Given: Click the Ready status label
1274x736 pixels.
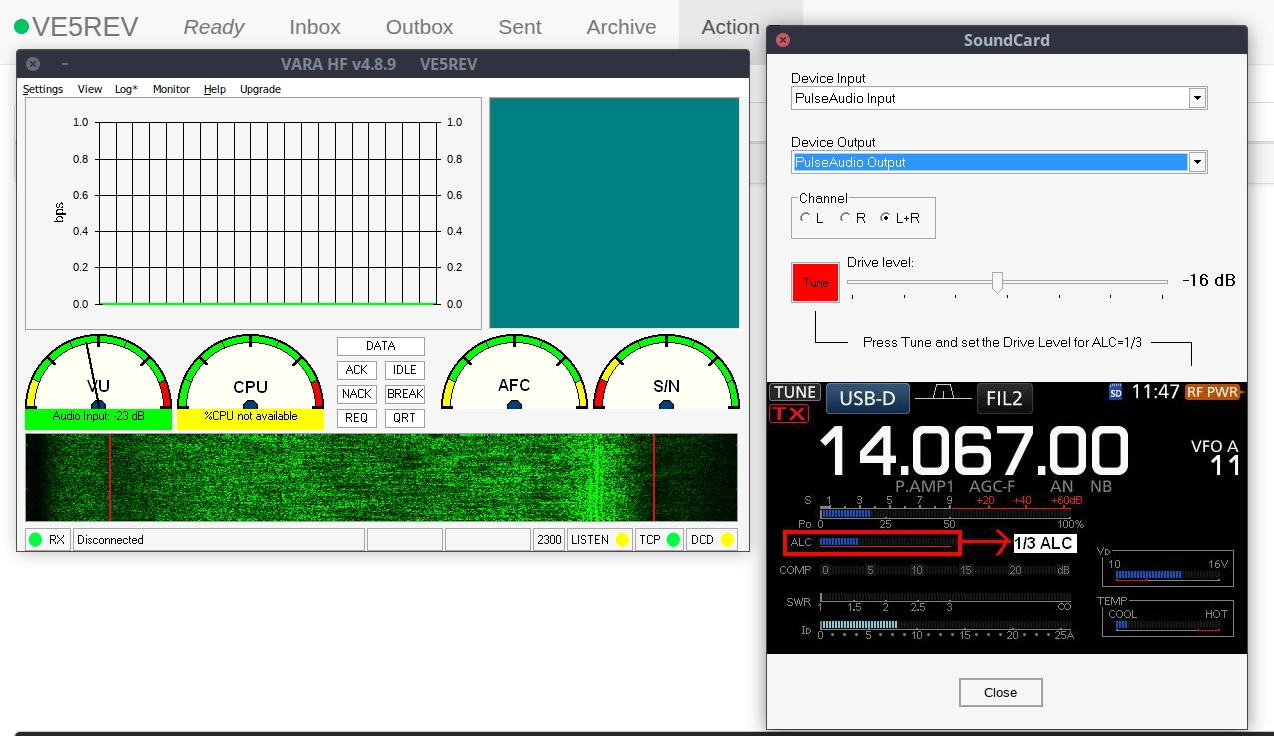Looking at the screenshot, I should [x=214, y=27].
